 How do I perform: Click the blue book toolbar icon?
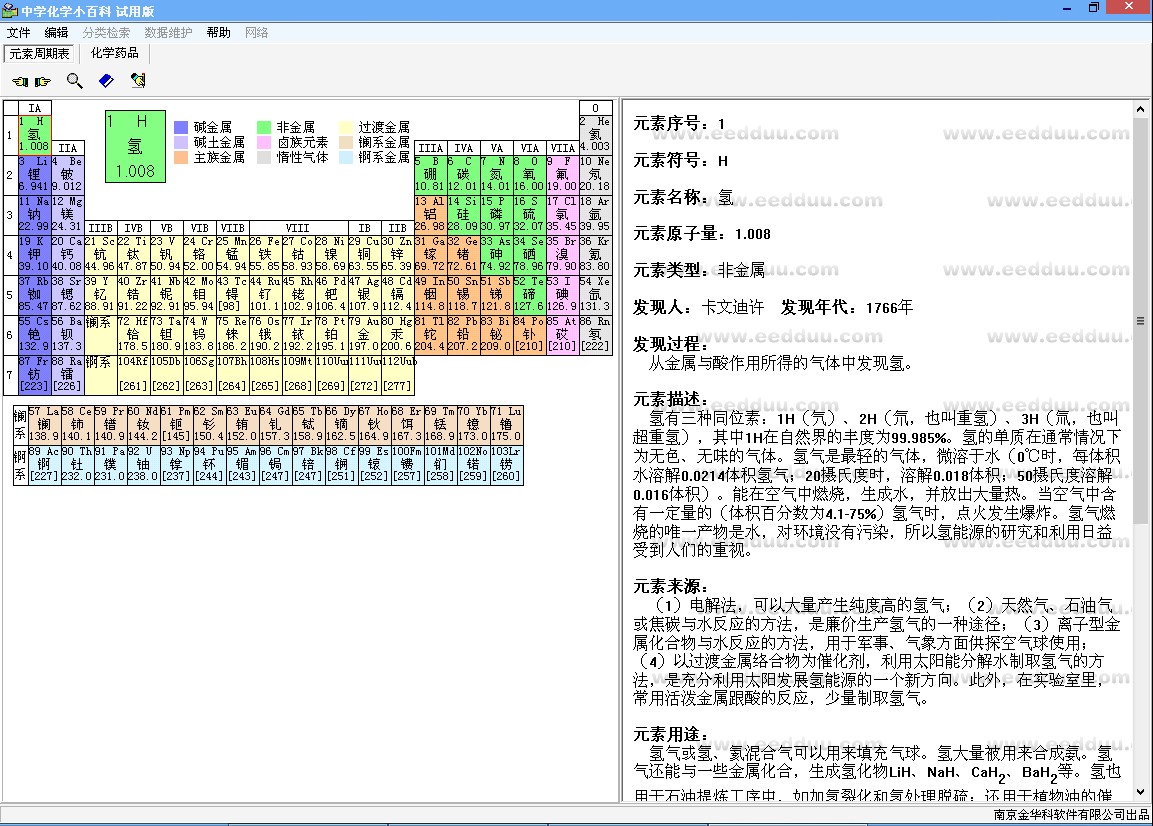click(107, 81)
